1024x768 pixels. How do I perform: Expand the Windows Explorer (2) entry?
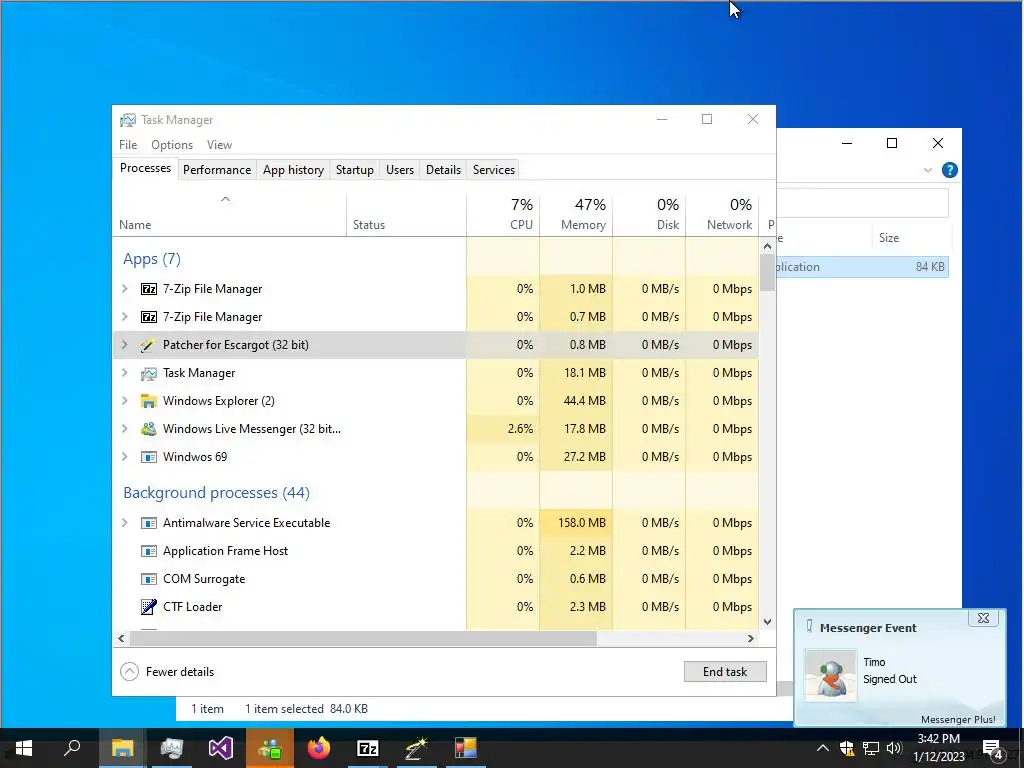125,401
